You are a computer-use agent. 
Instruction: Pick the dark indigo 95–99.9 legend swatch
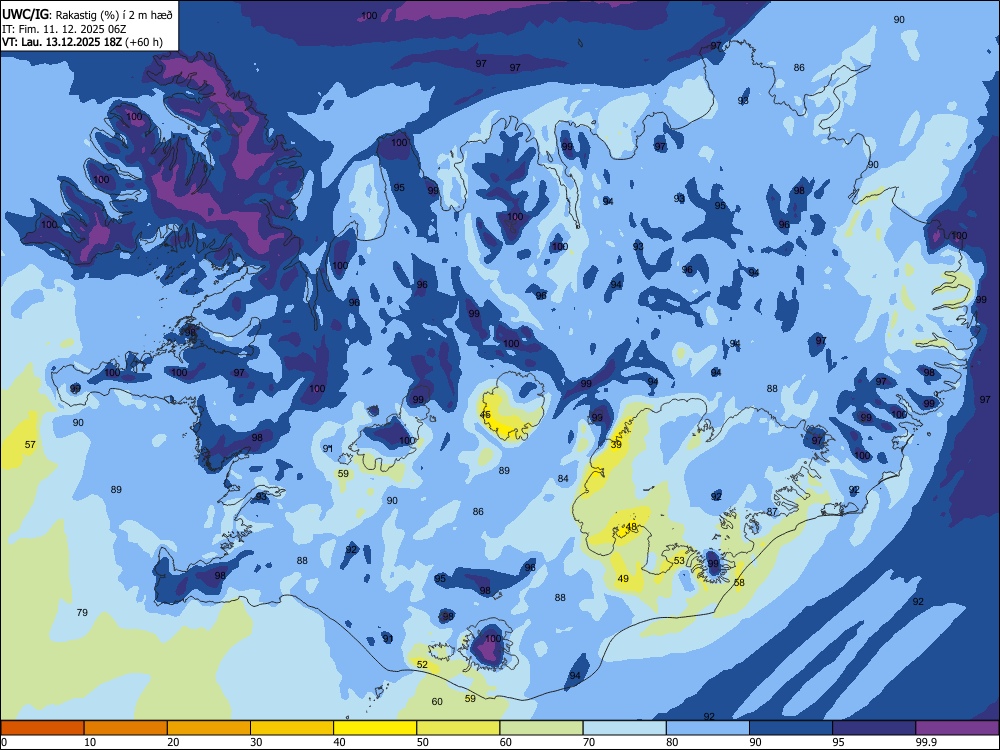[874, 728]
